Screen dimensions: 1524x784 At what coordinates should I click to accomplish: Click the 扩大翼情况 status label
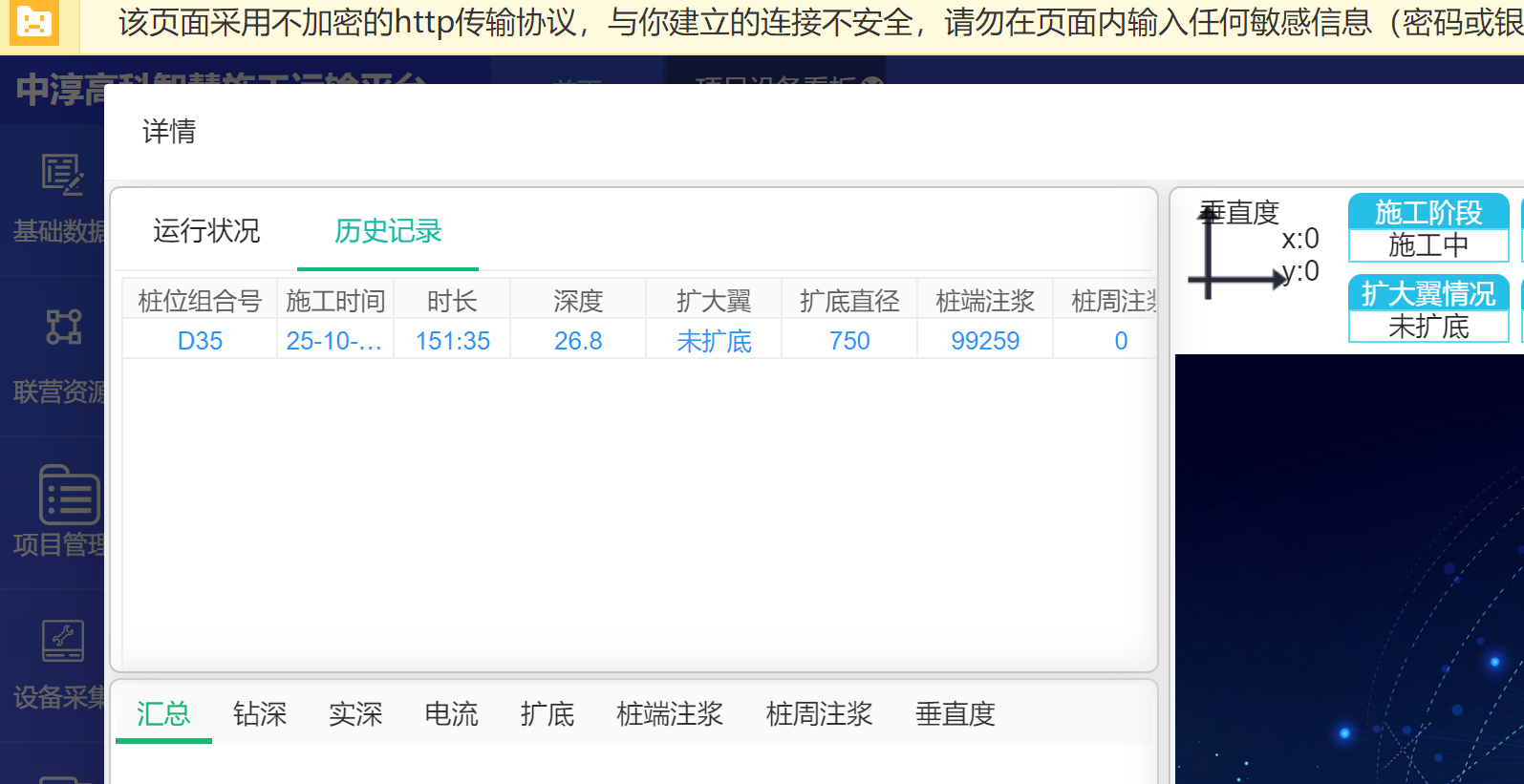tap(1428, 293)
